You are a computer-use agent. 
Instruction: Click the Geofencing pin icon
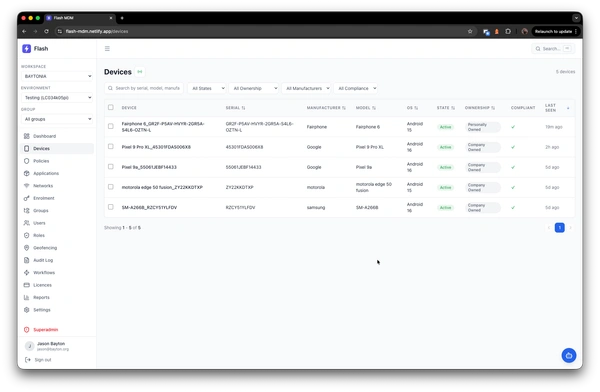pos(26,248)
